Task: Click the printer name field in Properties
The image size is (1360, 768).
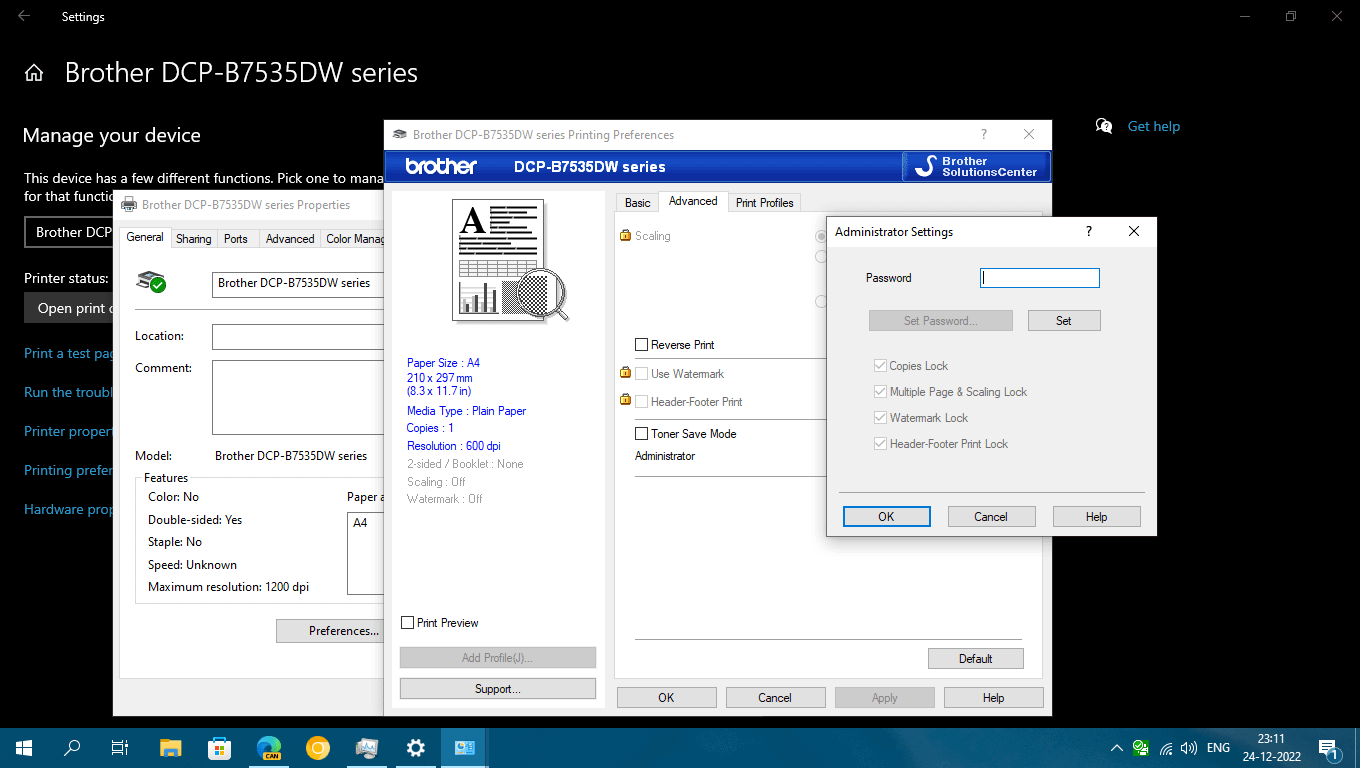Action: point(298,284)
